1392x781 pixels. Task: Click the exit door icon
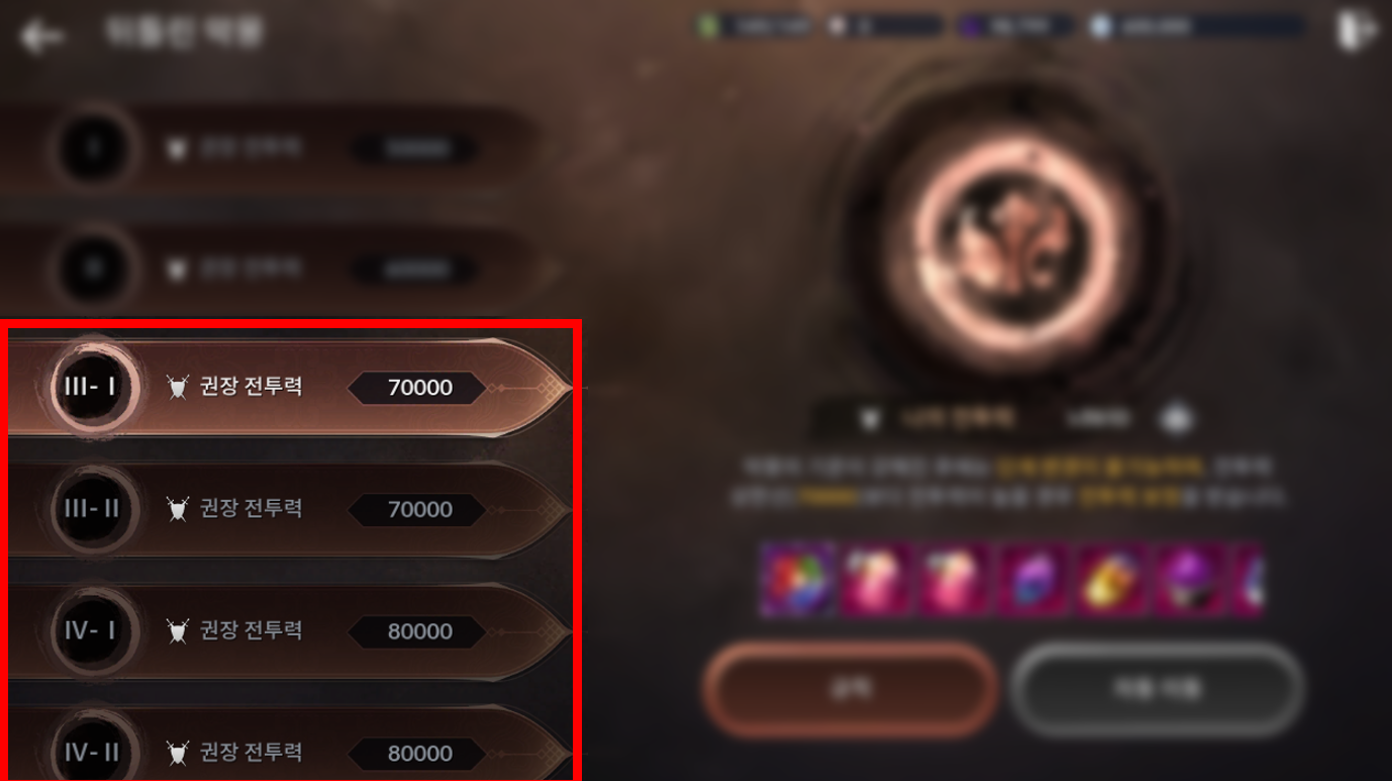pos(1356,31)
